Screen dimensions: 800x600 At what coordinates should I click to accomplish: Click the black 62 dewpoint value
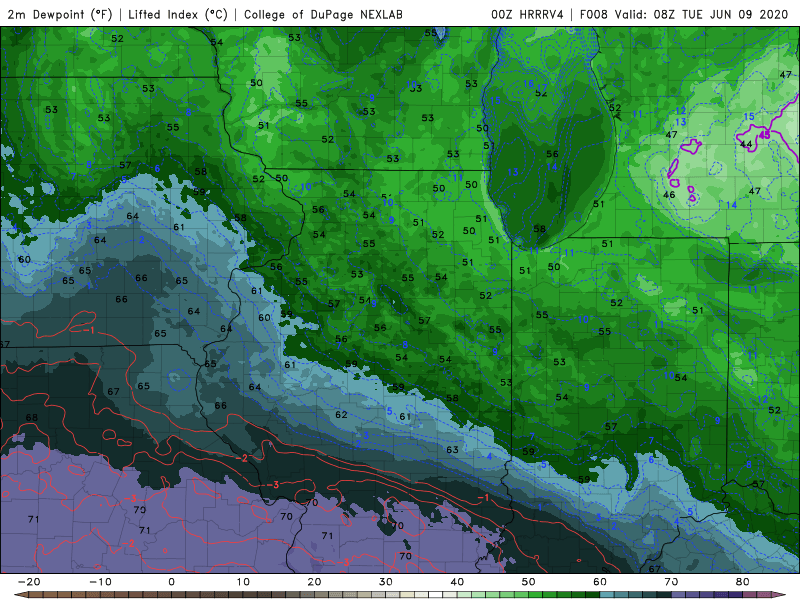pos(341,414)
